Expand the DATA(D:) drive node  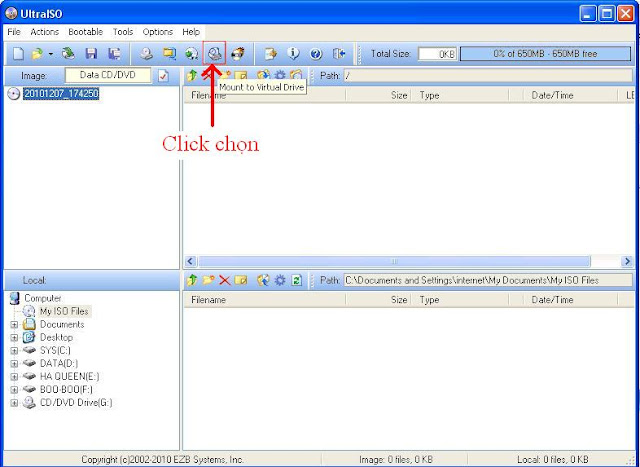[14, 364]
